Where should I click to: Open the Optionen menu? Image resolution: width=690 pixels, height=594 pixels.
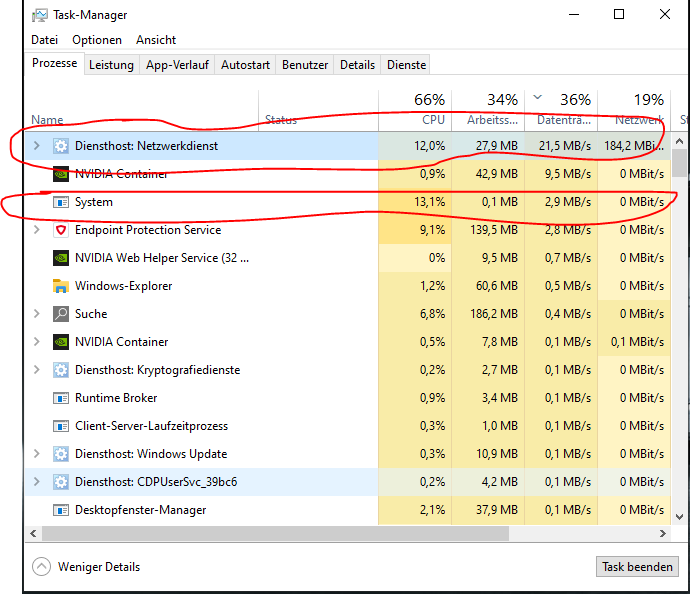point(97,40)
